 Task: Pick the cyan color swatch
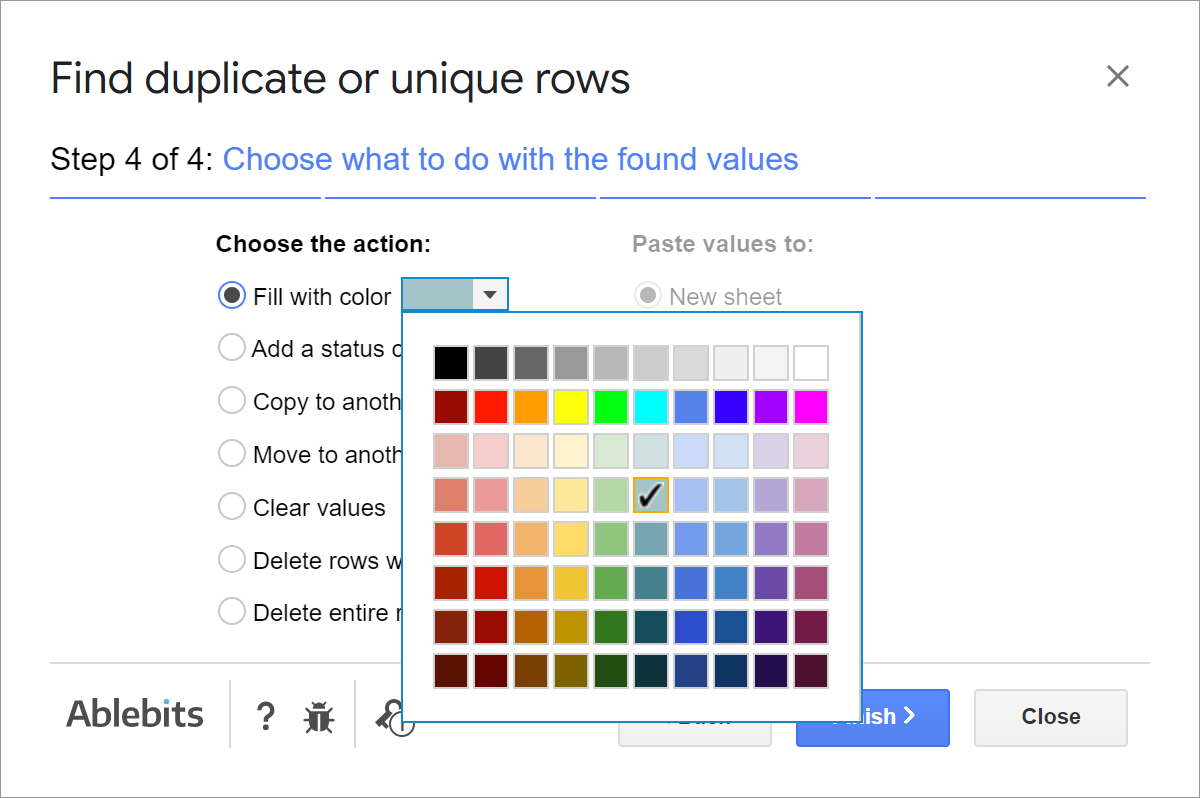pos(651,406)
